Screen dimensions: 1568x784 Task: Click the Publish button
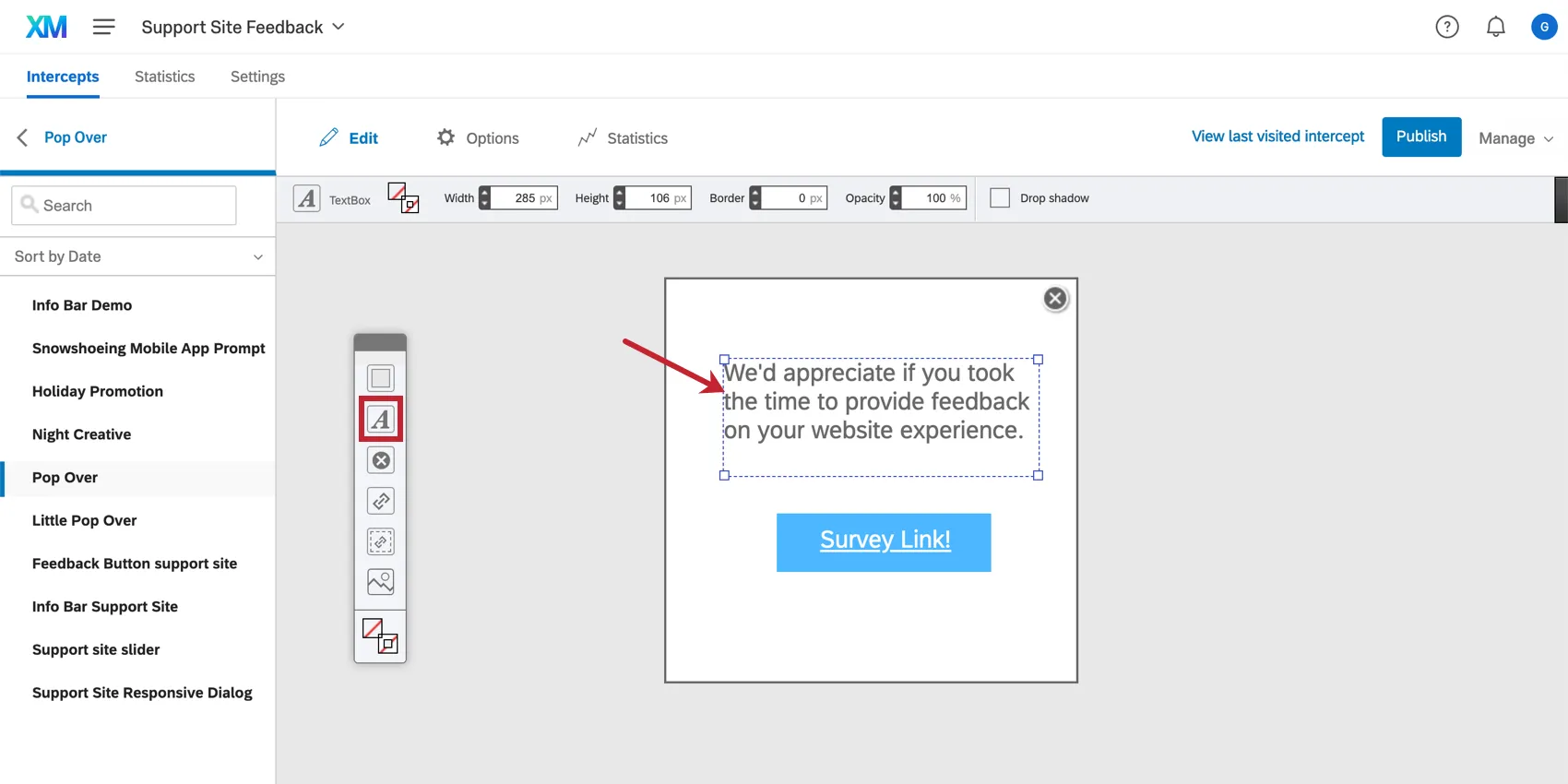click(1420, 137)
